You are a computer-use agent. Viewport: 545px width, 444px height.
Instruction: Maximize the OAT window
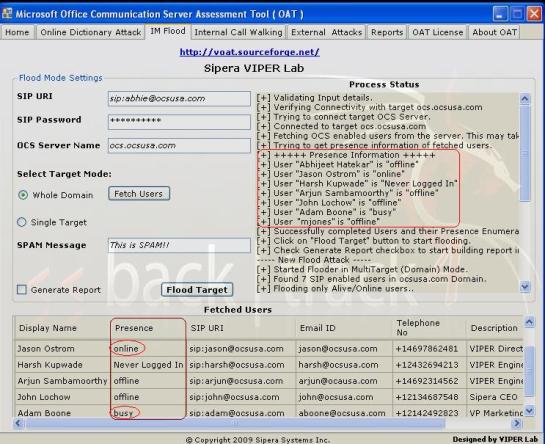[x=517, y=14]
